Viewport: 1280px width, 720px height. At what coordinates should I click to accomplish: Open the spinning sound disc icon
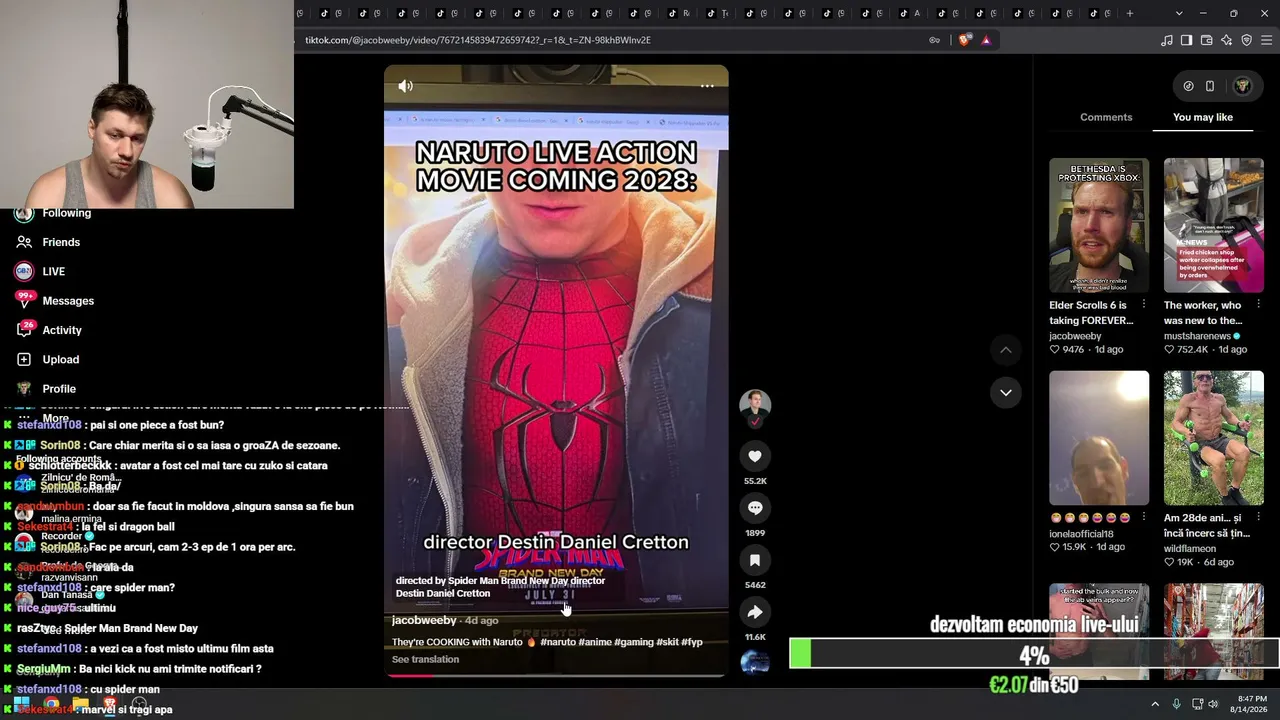755,663
